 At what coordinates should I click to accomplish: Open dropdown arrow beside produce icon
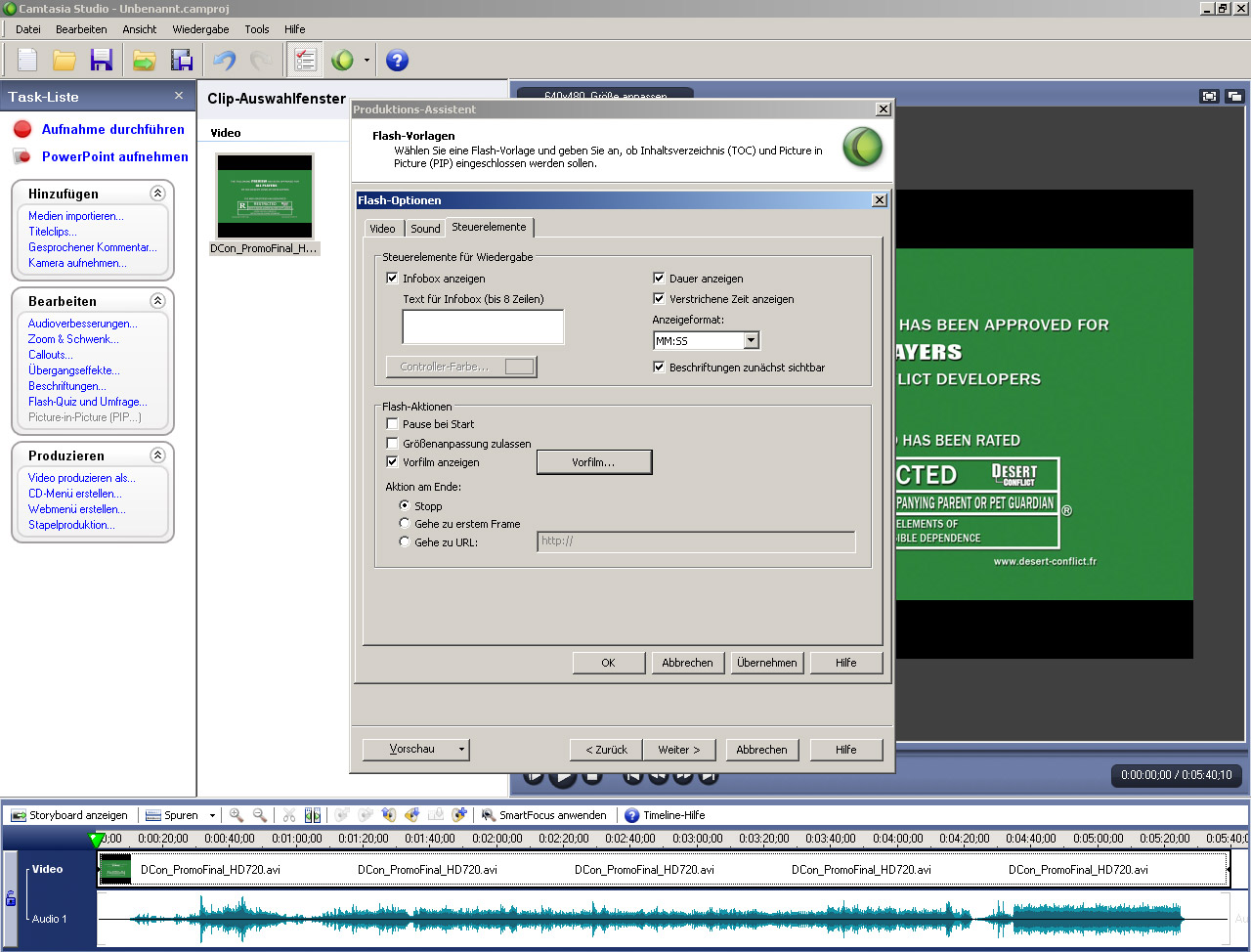[x=367, y=61]
